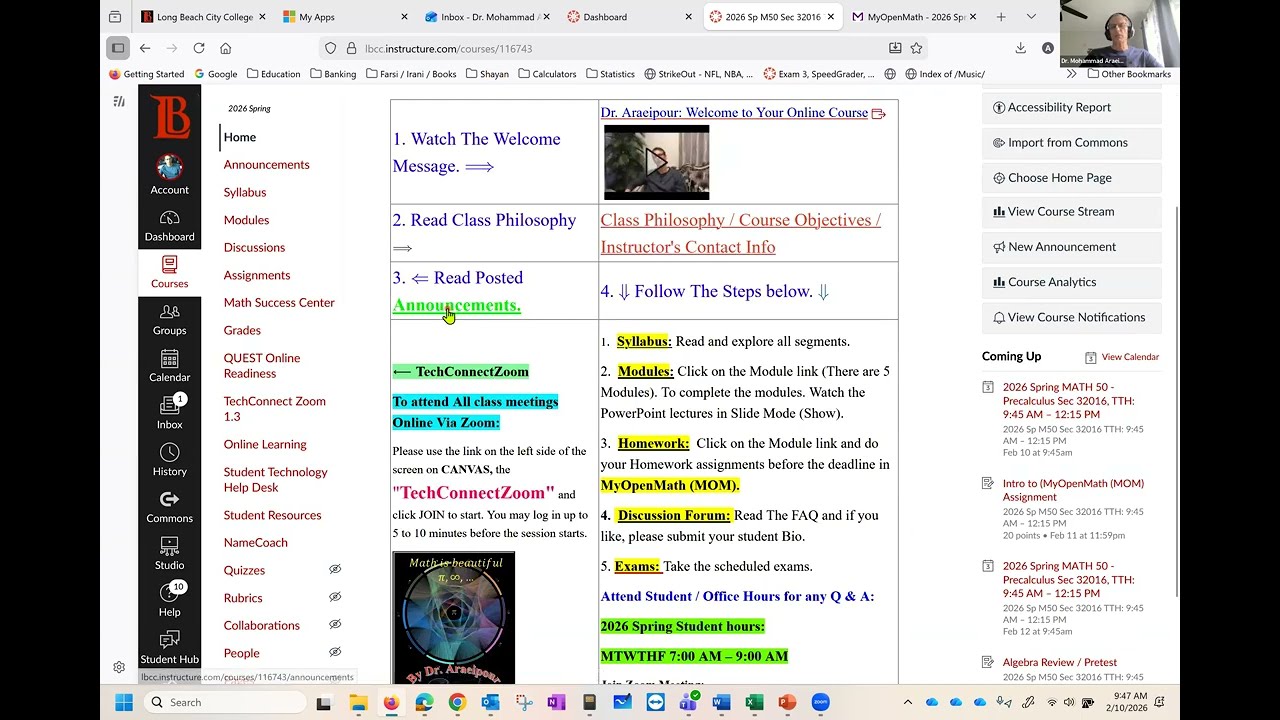Open a new browser tab with plus
Screen dimensions: 1280x720
click(1001, 17)
